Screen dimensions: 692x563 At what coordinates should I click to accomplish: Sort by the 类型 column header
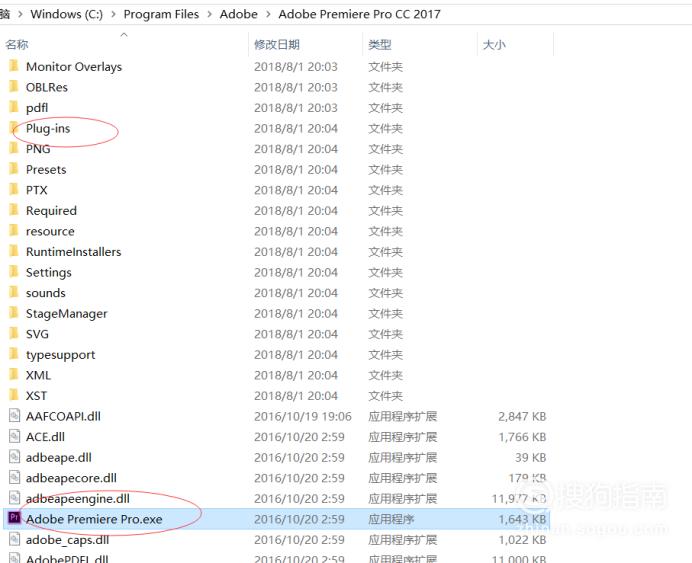pyautogui.click(x=380, y=45)
